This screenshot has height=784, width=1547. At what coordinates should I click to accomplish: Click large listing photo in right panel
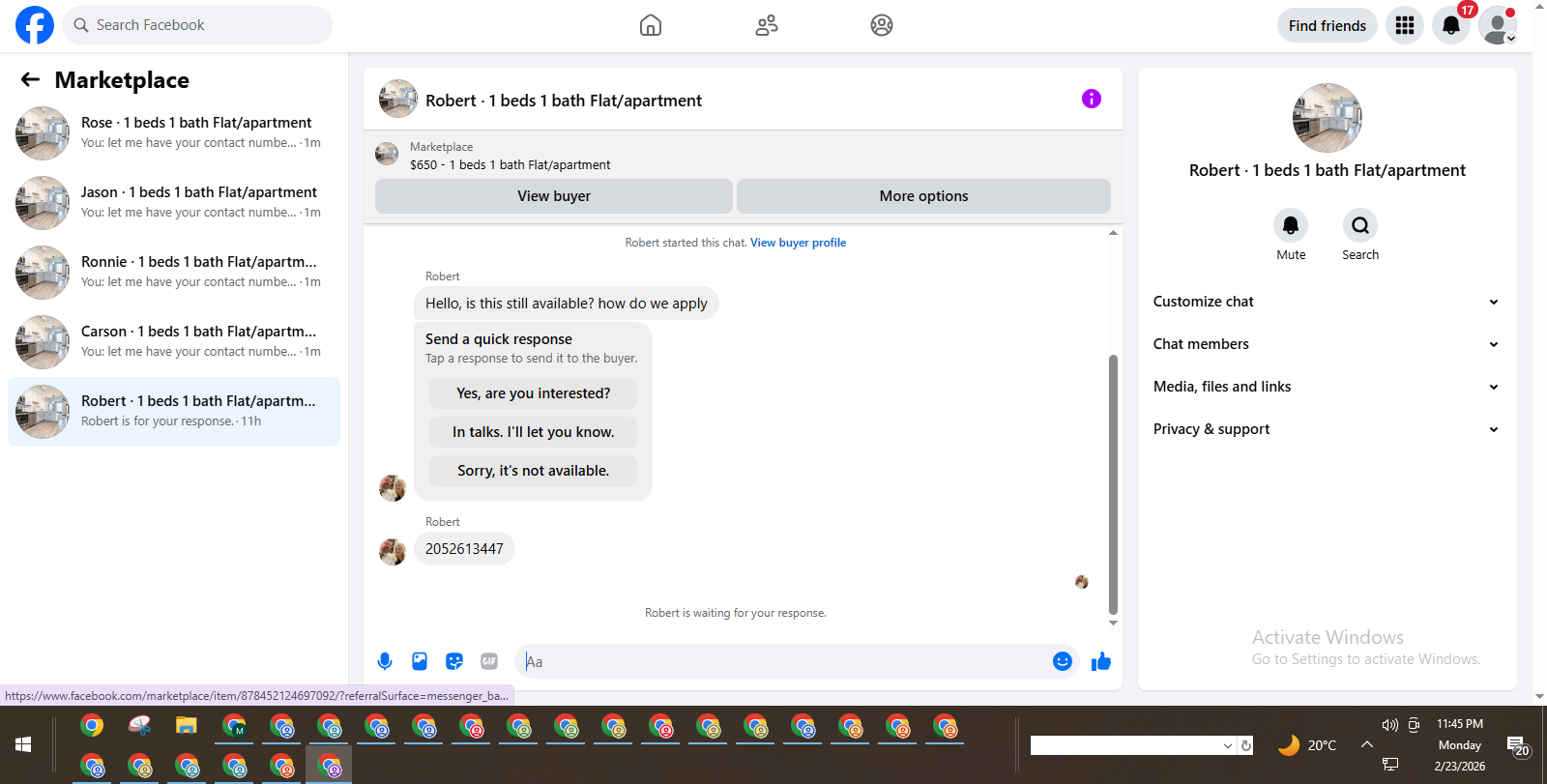point(1328,118)
